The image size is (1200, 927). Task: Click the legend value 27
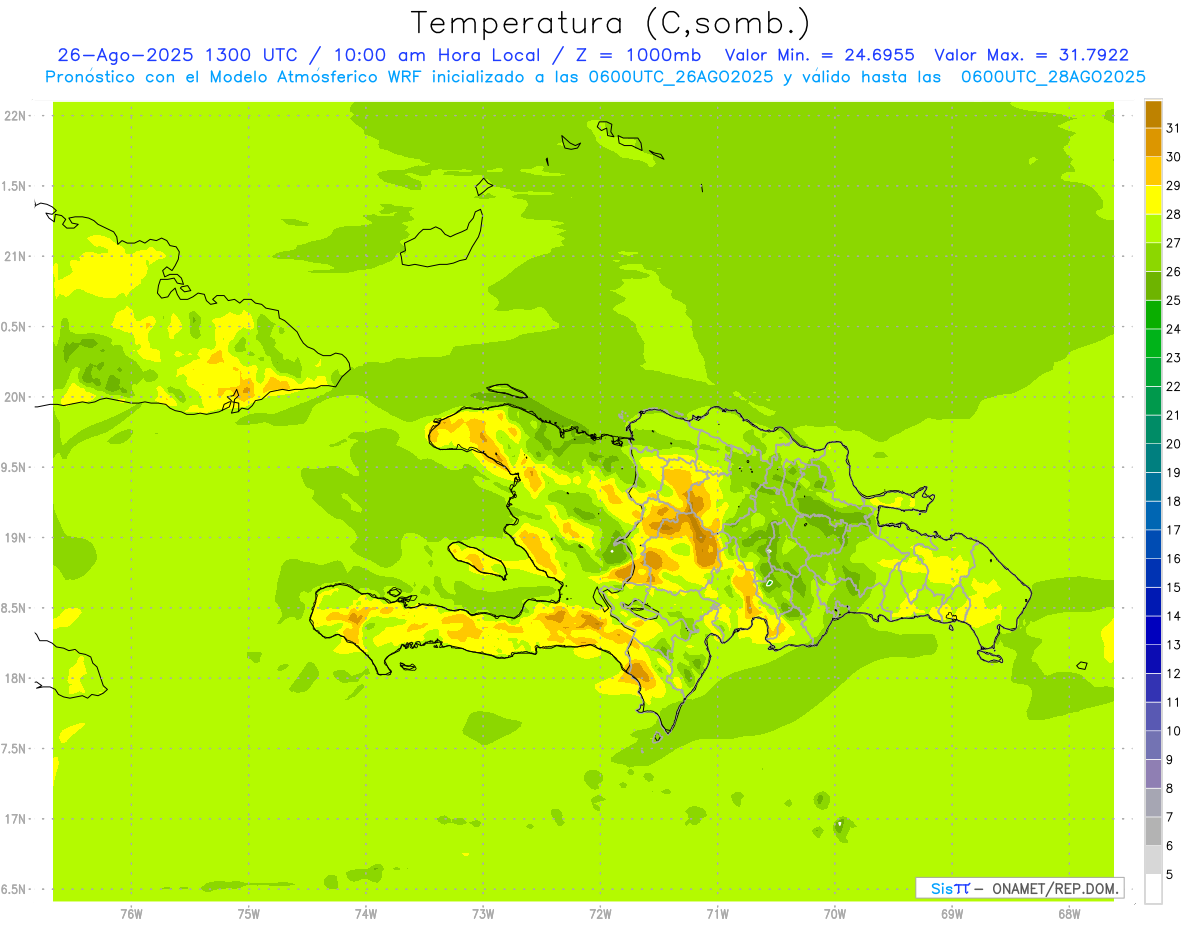(1173, 242)
